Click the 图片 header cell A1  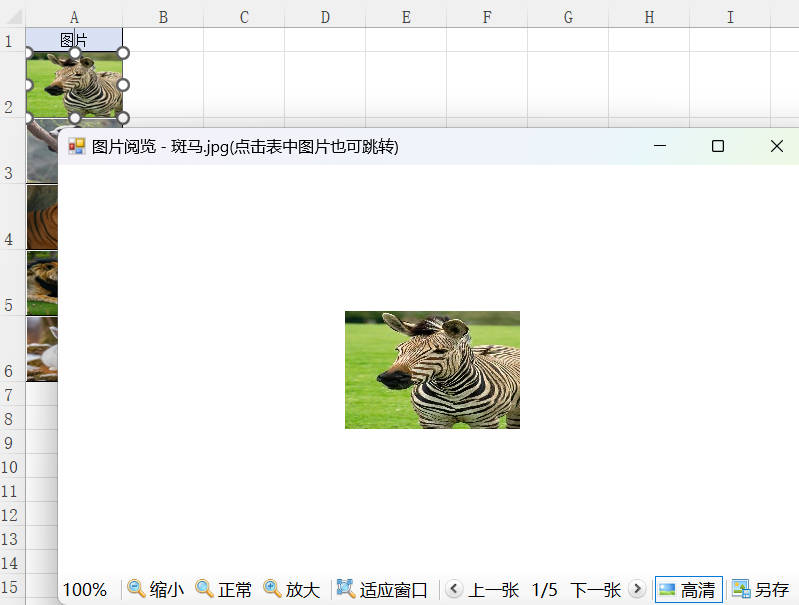pos(74,40)
